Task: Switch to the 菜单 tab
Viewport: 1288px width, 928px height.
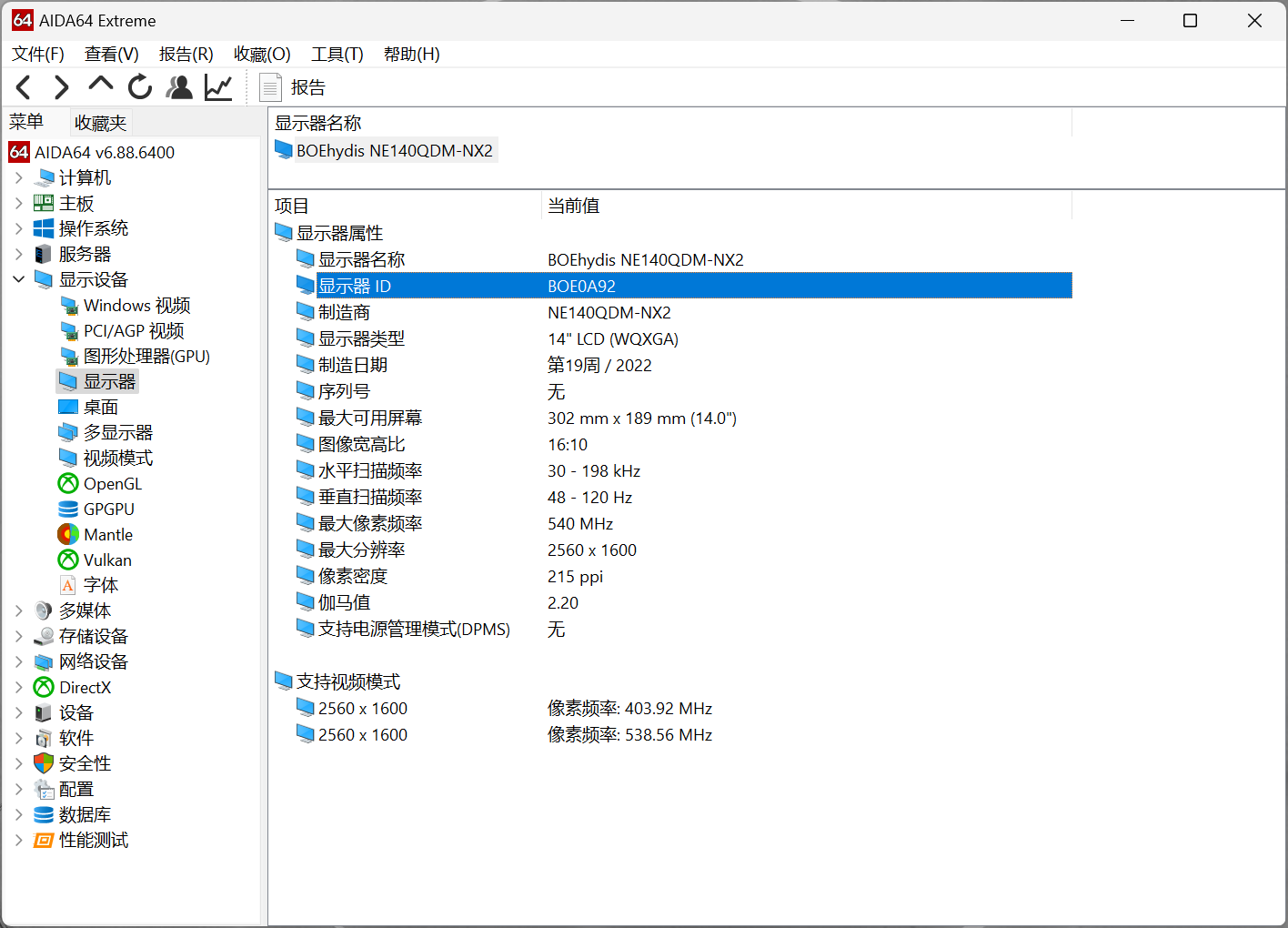Action: coord(26,122)
